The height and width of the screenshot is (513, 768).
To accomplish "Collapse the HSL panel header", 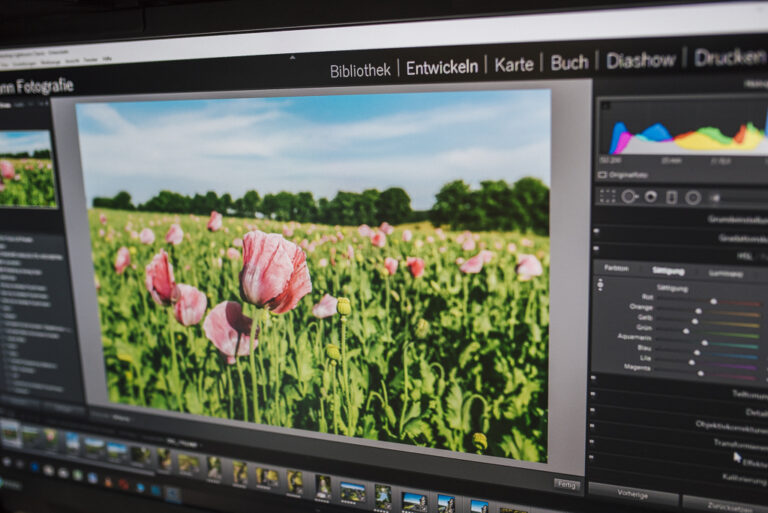I will point(745,256).
